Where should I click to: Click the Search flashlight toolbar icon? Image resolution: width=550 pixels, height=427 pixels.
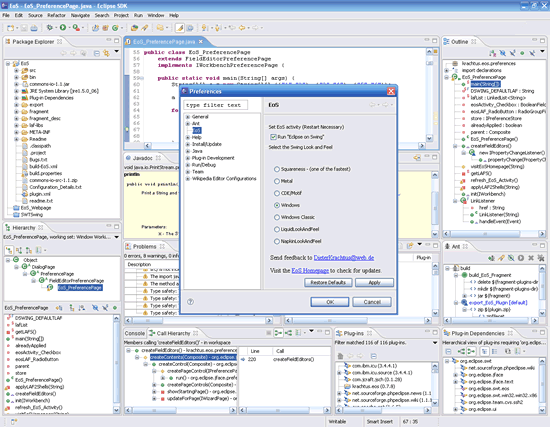145,27
